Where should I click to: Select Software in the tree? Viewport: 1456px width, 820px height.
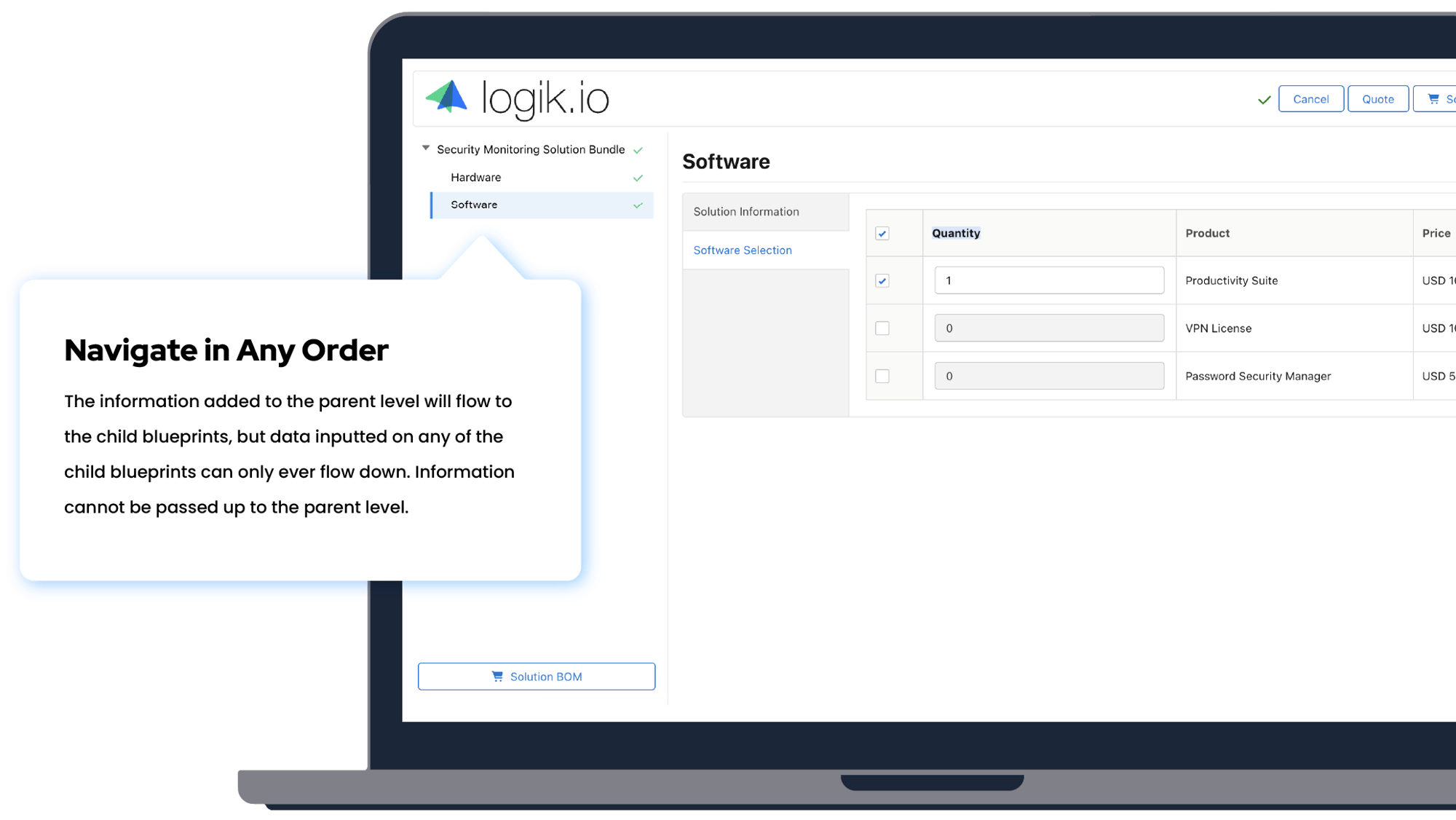542,205
